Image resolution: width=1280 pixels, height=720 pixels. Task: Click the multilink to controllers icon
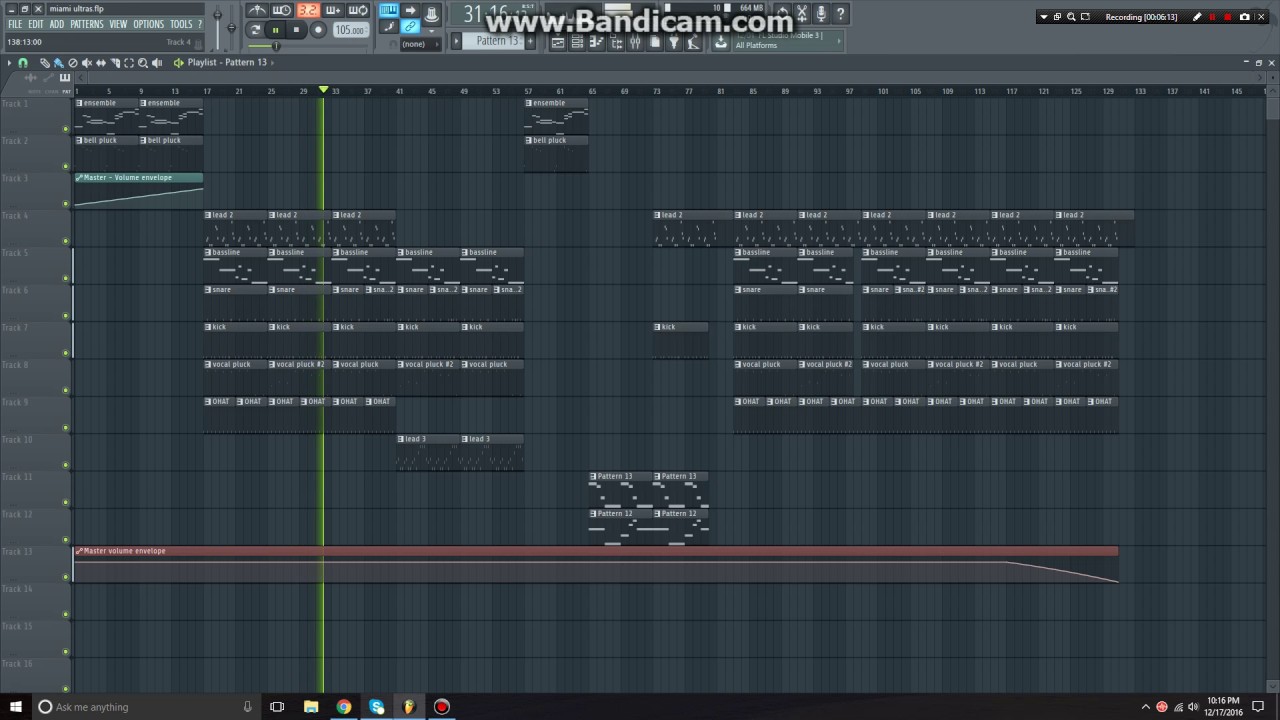(410, 25)
